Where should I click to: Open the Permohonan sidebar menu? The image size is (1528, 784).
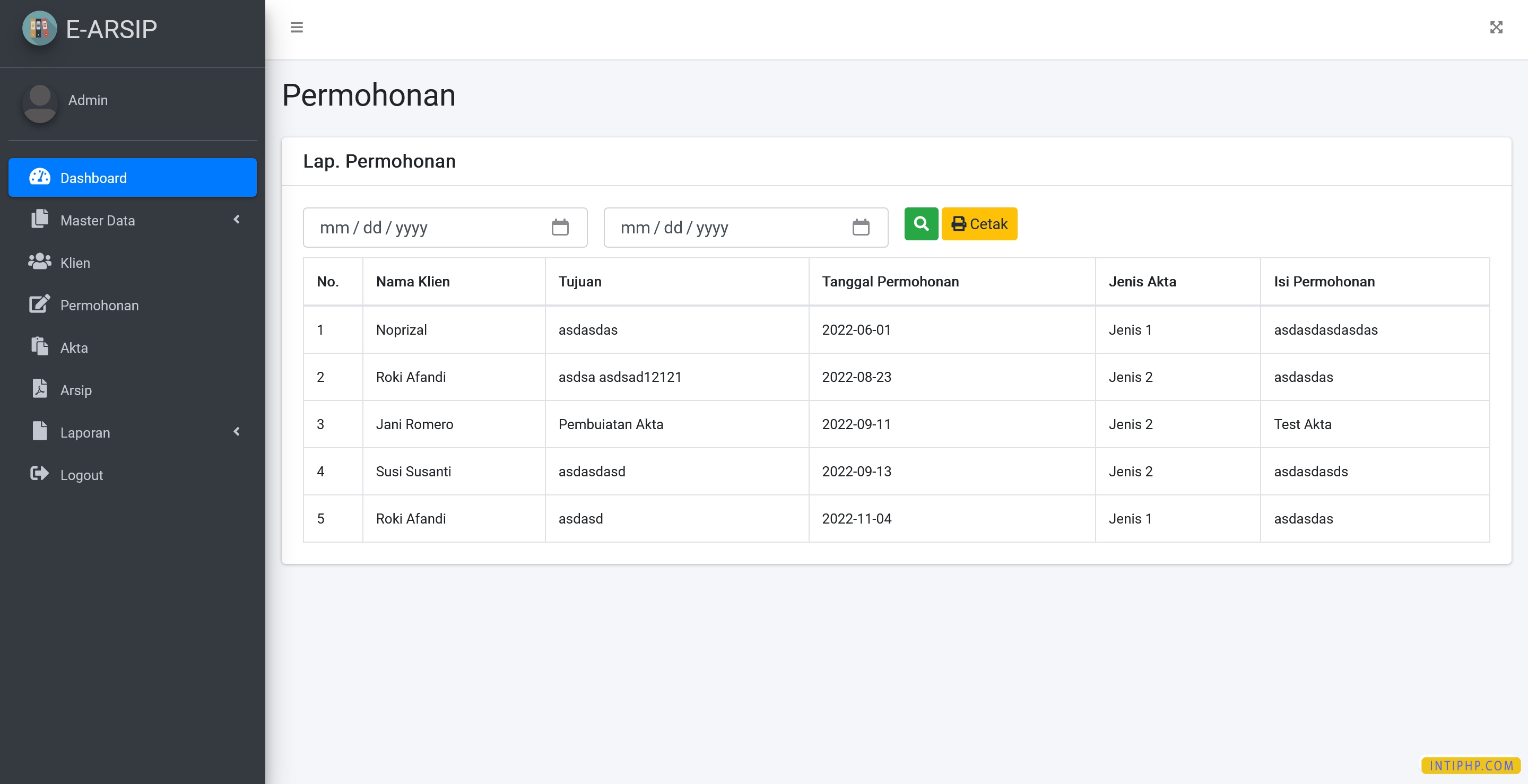click(99, 305)
